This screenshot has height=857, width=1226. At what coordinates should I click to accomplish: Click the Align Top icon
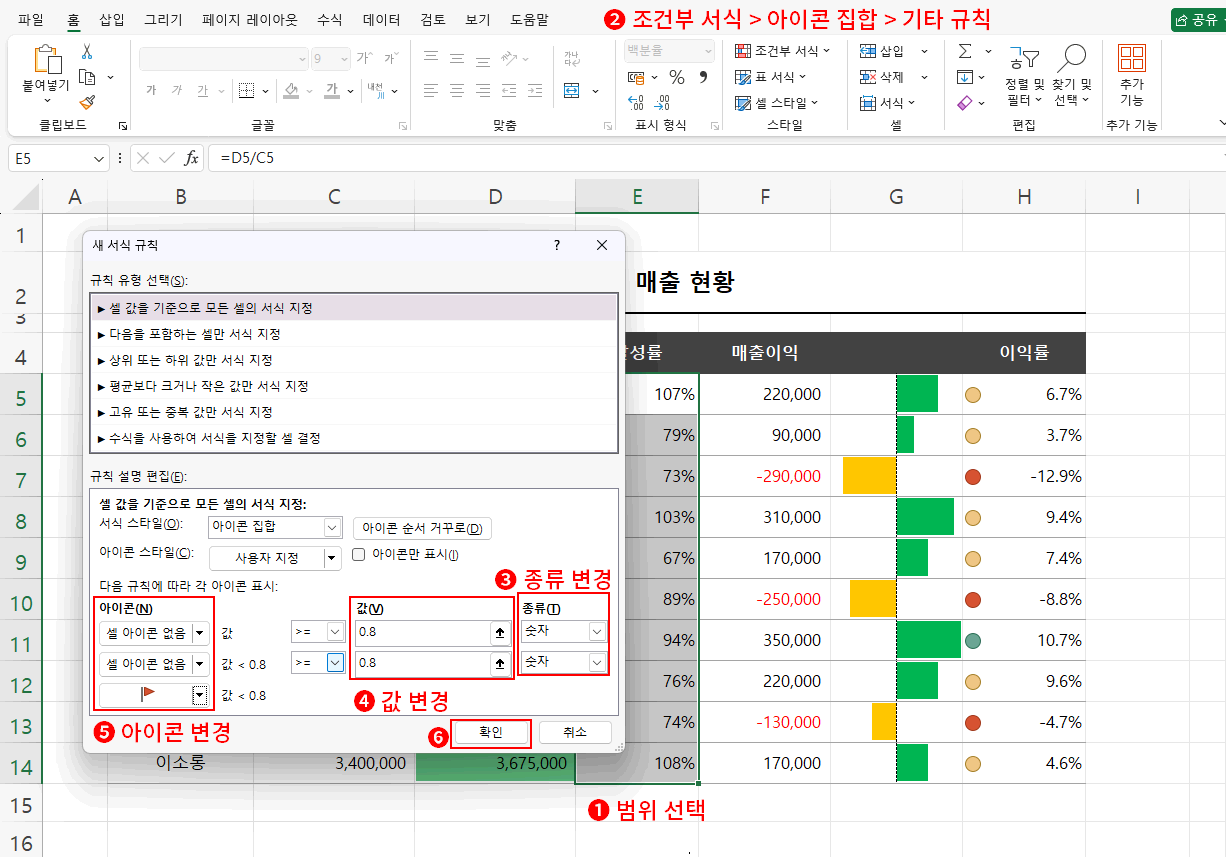[431, 58]
